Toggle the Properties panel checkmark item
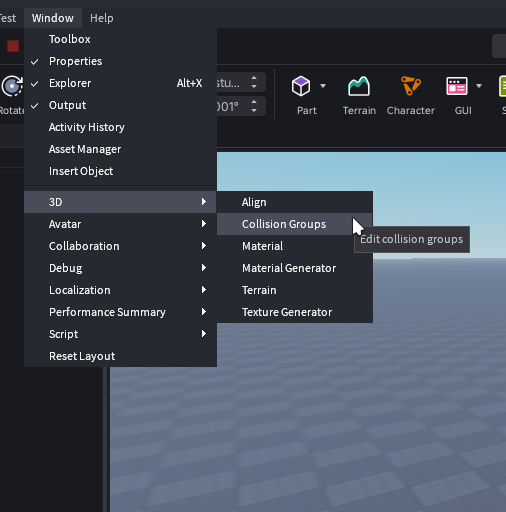506x512 pixels. coord(120,61)
